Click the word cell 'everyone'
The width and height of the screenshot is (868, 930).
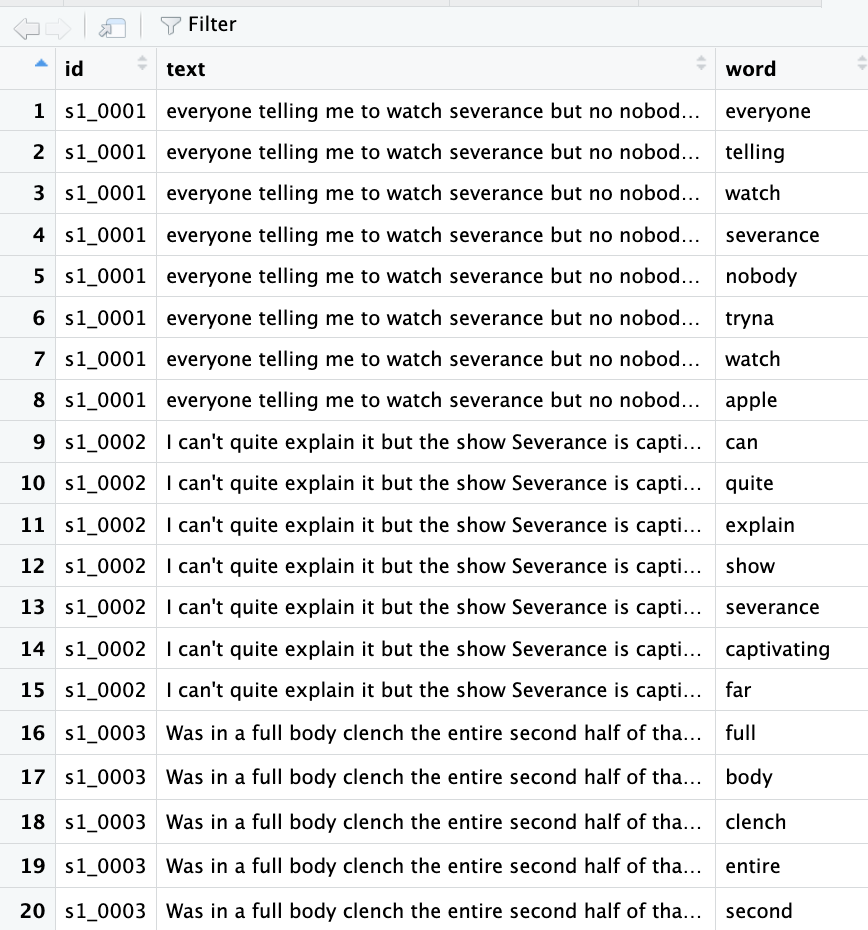(x=768, y=111)
